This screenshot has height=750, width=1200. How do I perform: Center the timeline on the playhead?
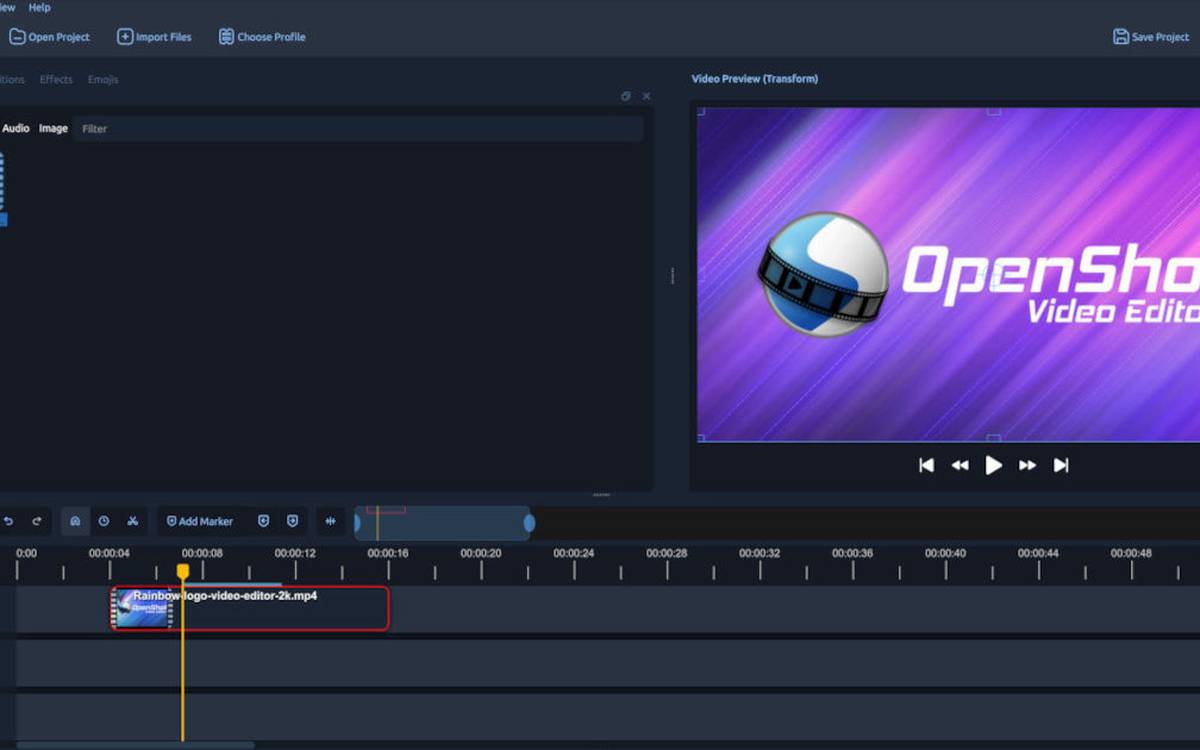point(331,521)
